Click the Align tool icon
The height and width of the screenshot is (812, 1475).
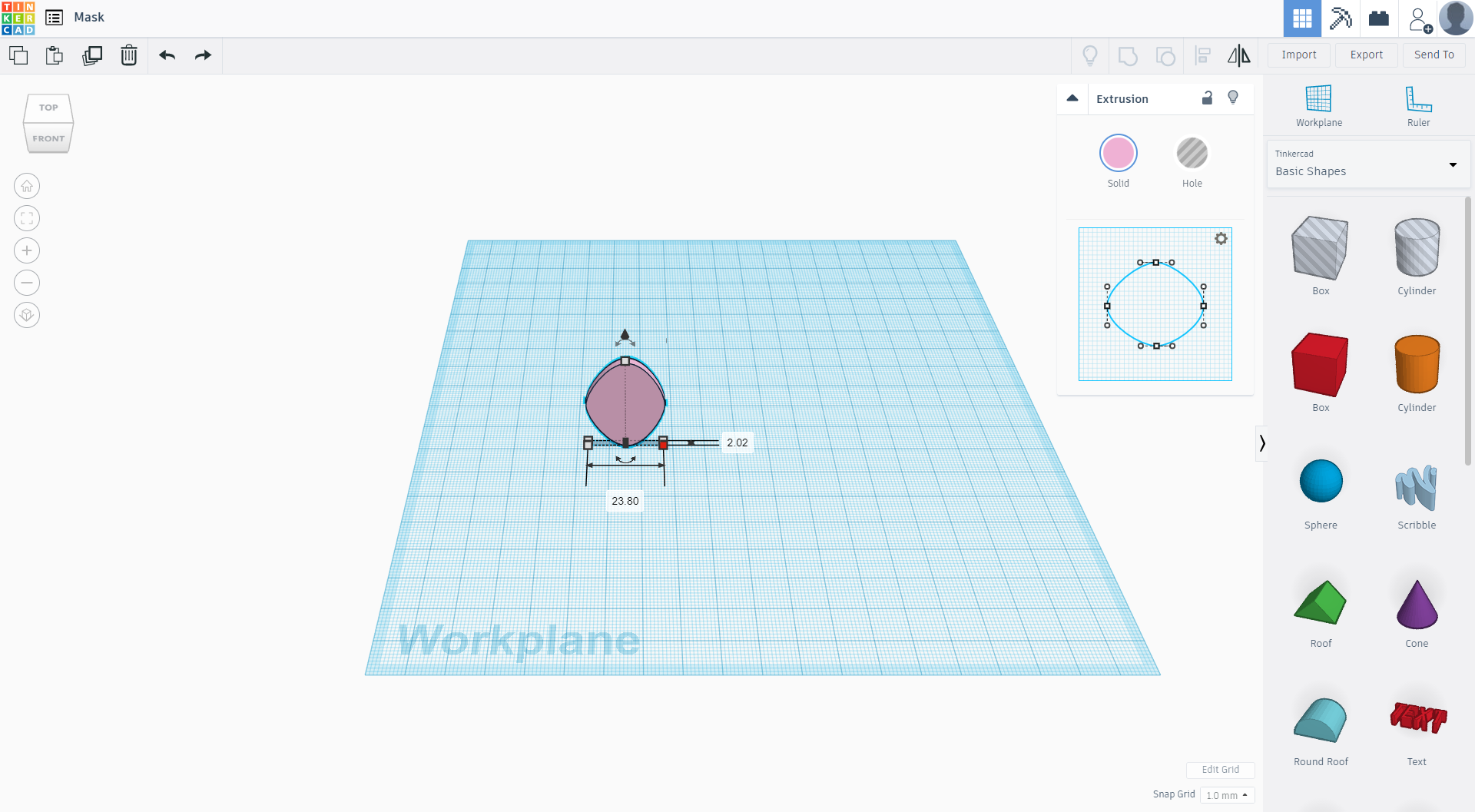pyautogui.click(x=1202, y=55)
